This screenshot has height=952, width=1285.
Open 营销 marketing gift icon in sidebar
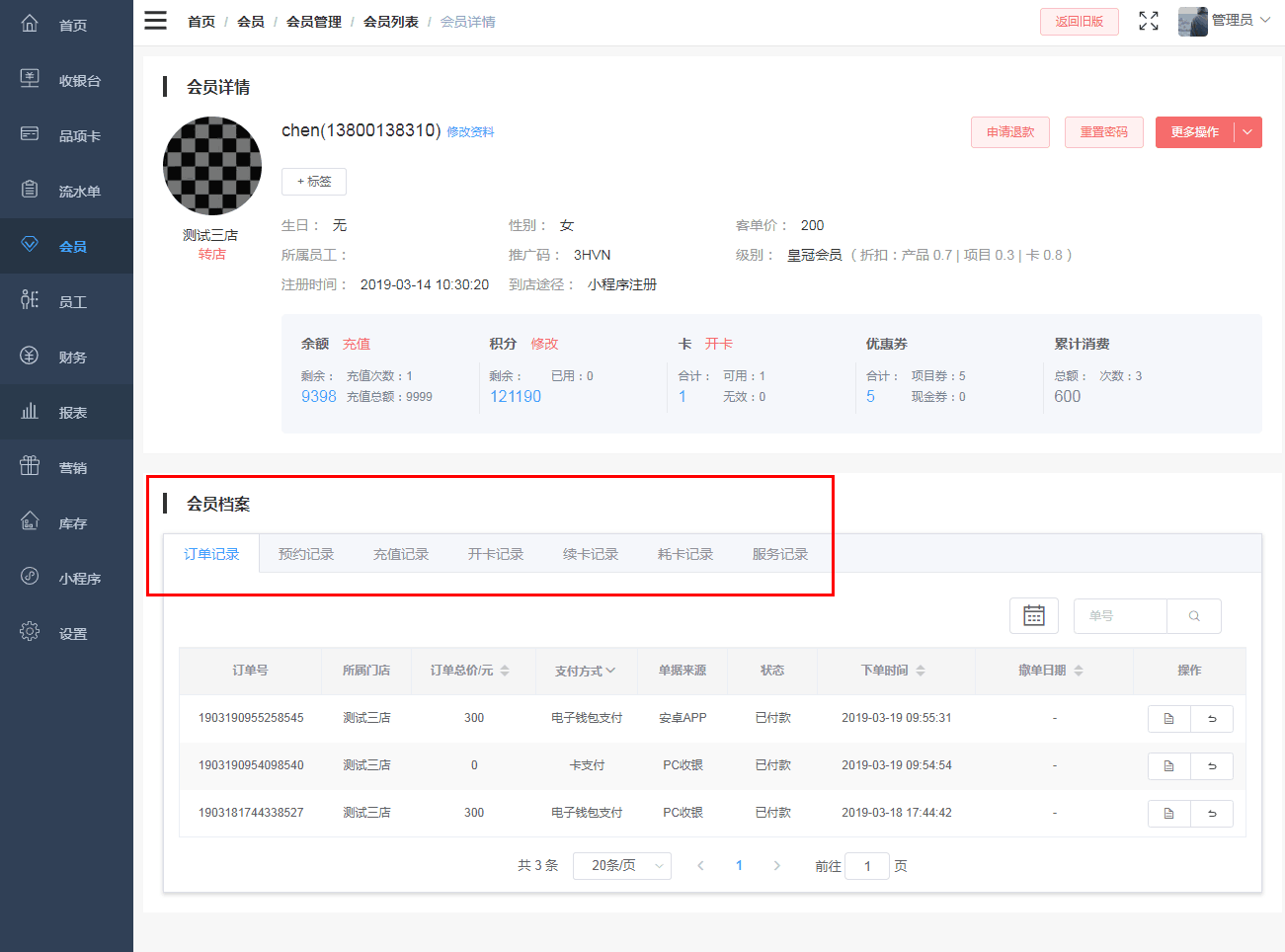(30, 465)
